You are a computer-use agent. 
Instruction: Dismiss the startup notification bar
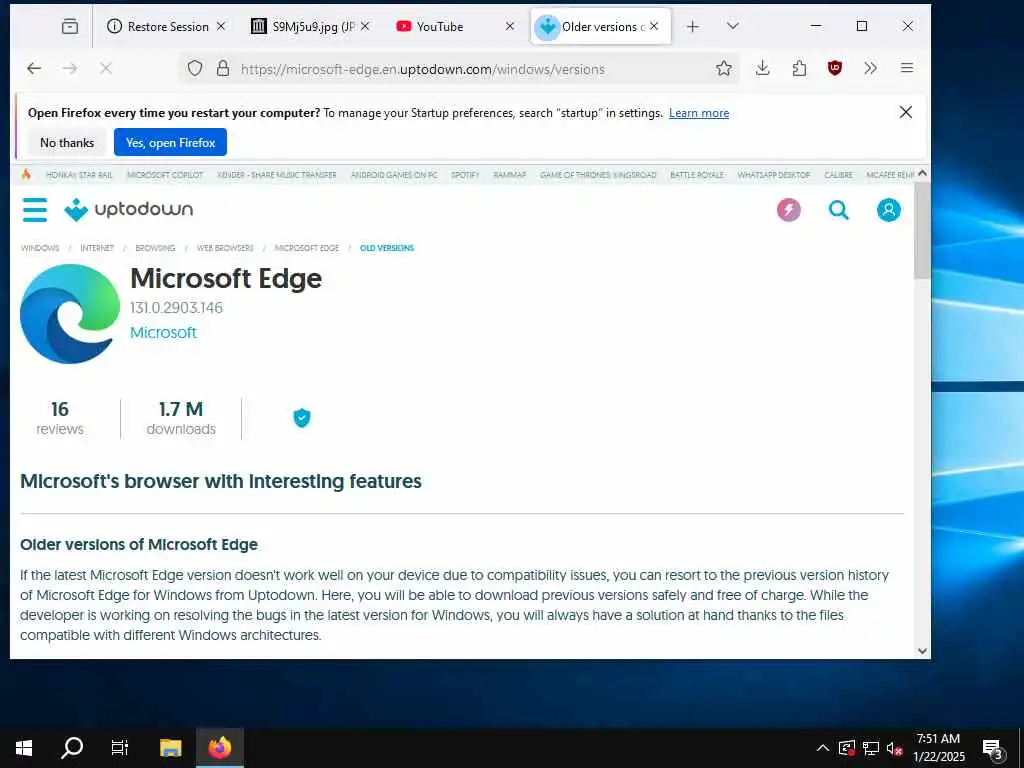906,112
